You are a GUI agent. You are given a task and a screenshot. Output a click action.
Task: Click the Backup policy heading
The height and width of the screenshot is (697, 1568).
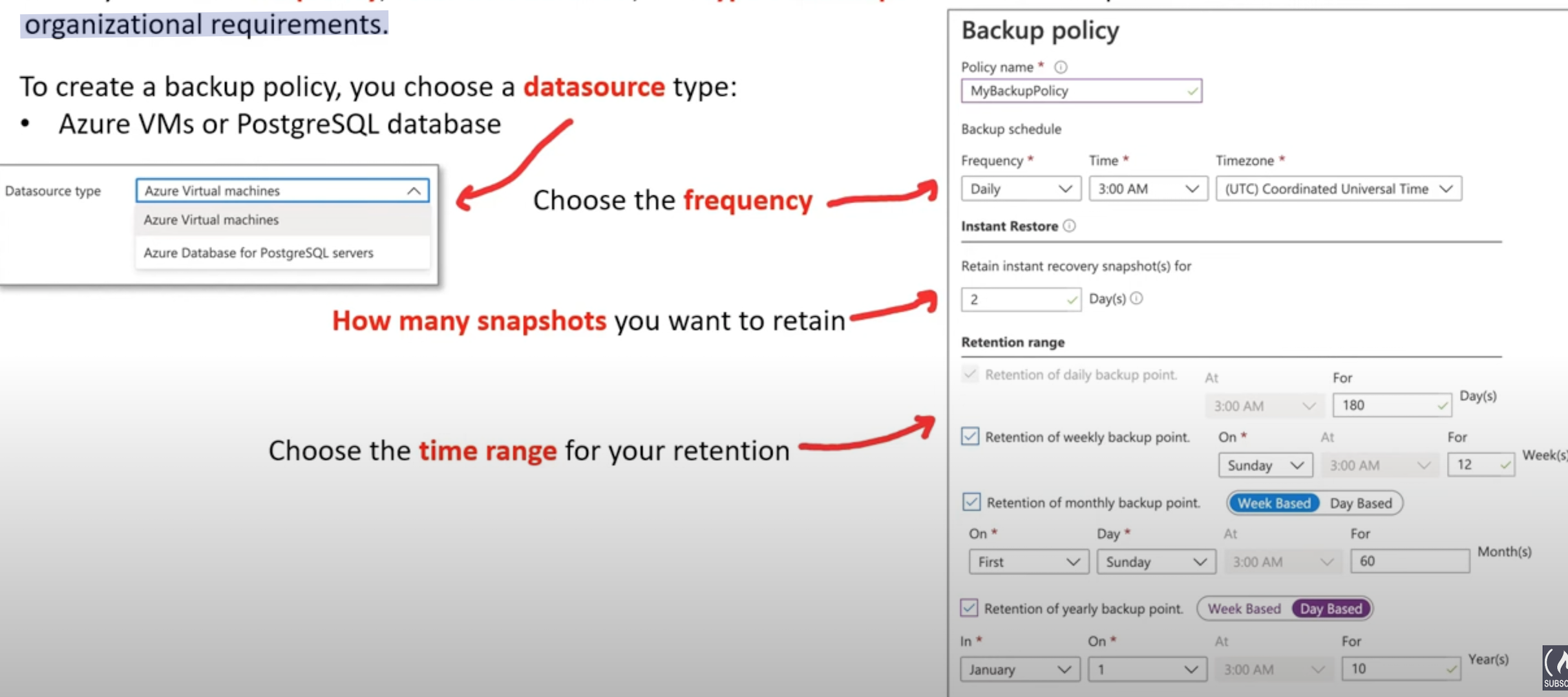(1040, 30)
